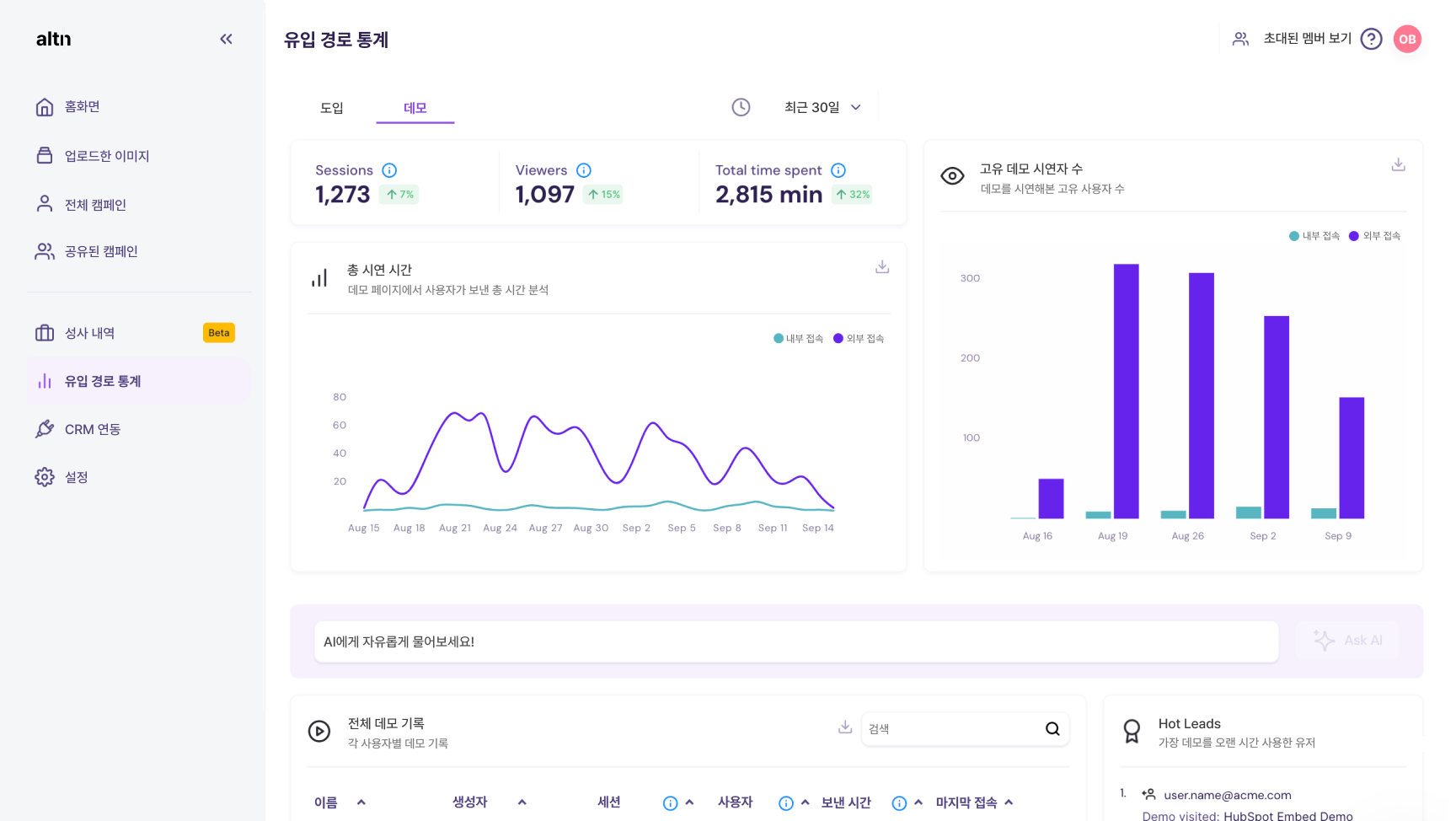Click info icon next to 세션 column header
The image size is (1456, 821).
tap(670, 803)
